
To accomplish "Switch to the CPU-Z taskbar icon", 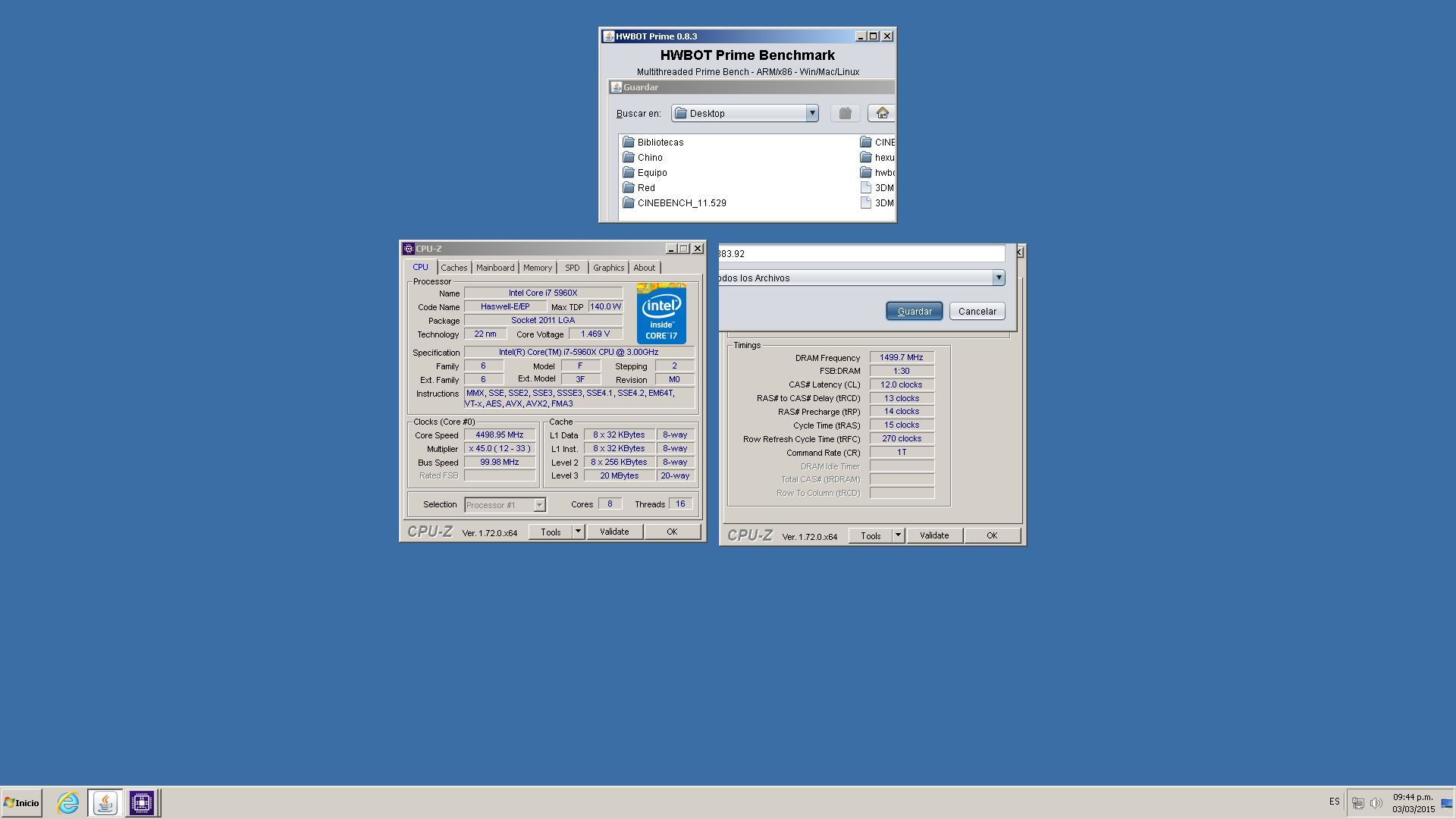I will 142,802.
